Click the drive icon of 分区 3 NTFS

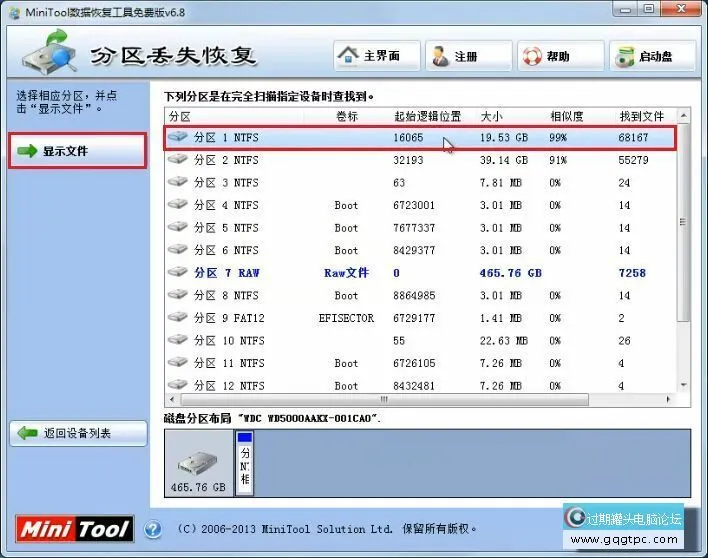tap(177, 181)
